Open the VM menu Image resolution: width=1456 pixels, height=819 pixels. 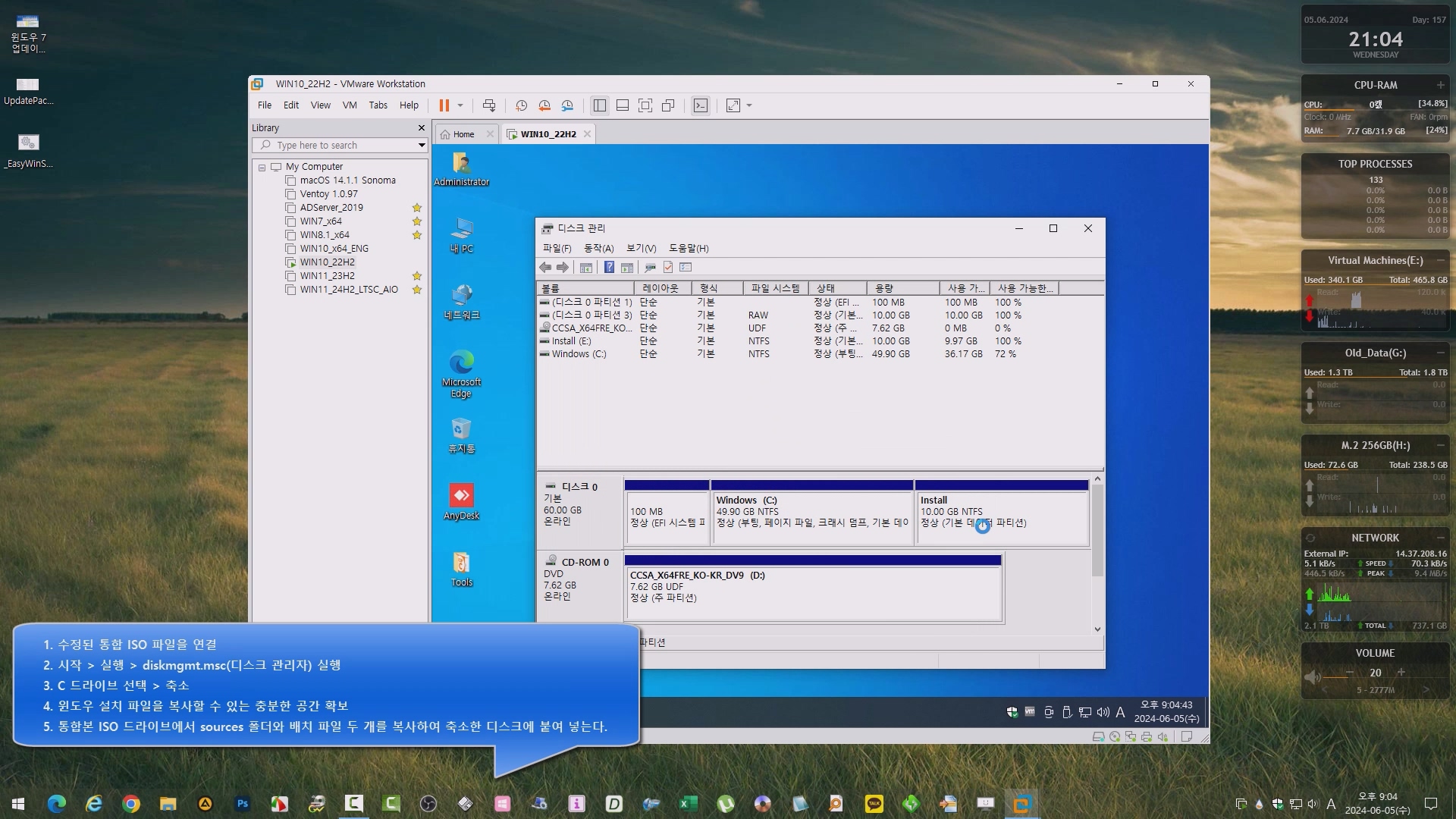pyautogui.click(x=349, y=105)
